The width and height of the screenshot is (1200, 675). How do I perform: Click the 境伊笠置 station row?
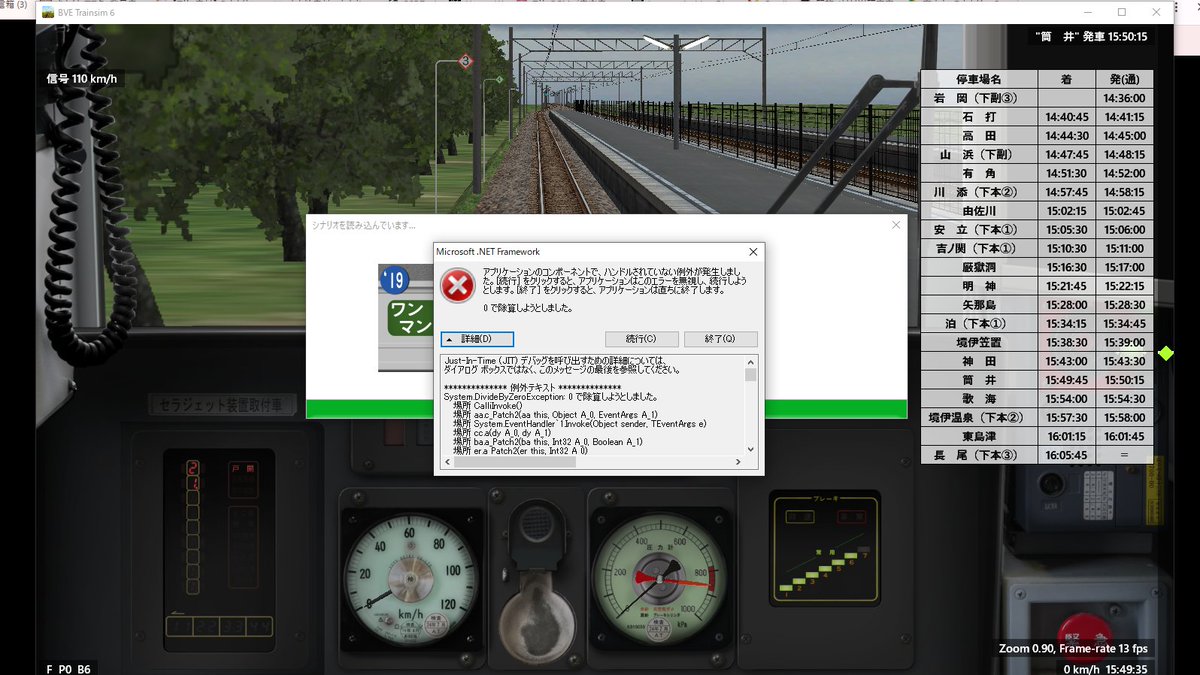[1037, 342]
